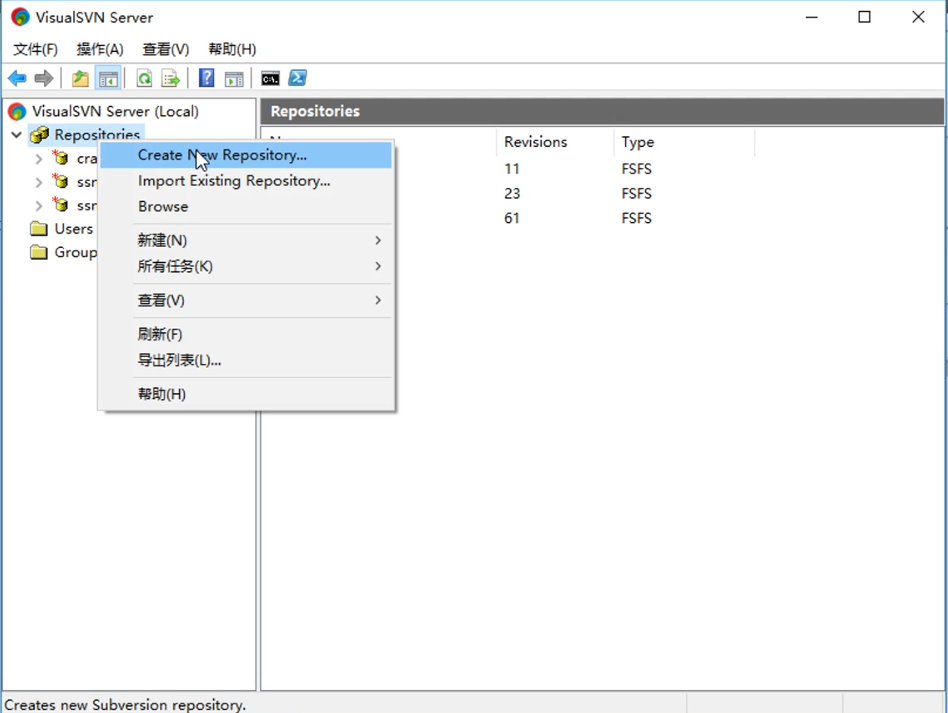The height and width of the screenshot is (713, 948).
Task: Expand the cra repository tree node
Action: tap(39, 158)
